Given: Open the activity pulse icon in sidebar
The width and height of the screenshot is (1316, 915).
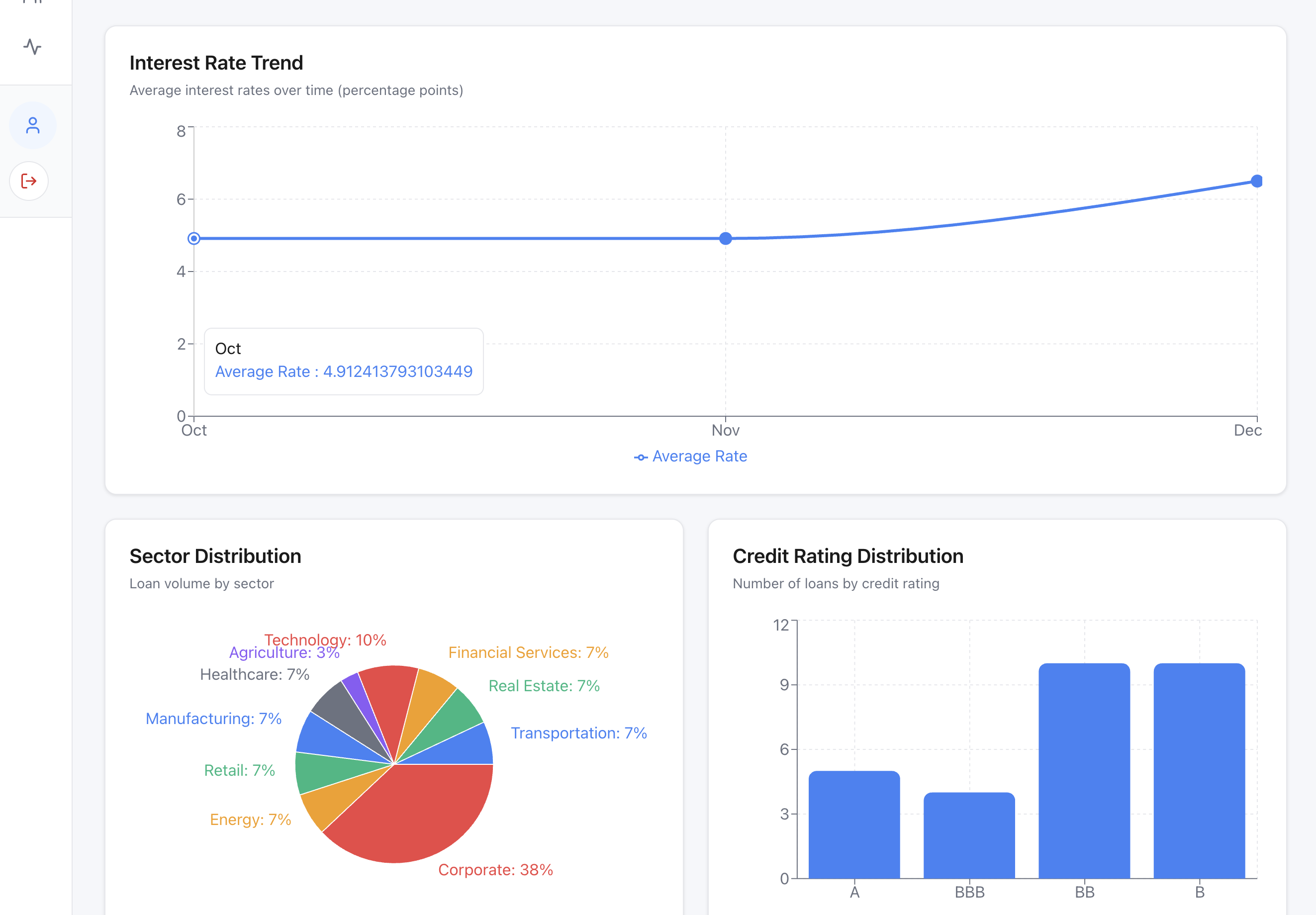Looking at the screenshot, I should (x=33, y=46).
